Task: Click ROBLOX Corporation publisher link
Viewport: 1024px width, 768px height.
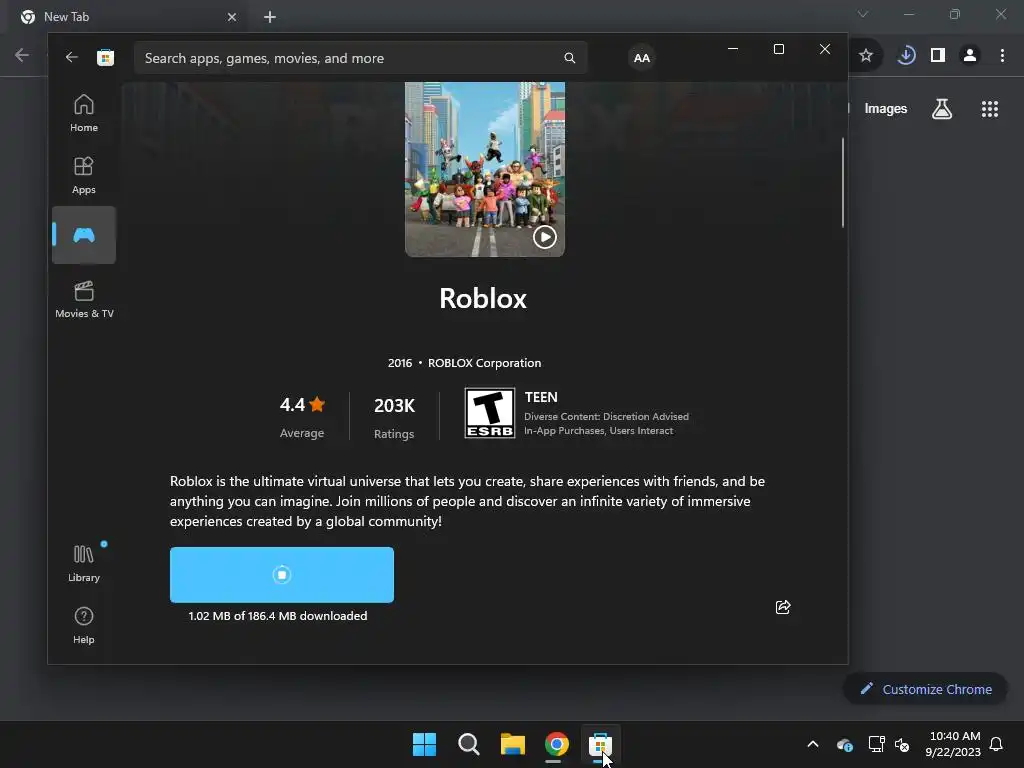Action: click(484, 363)
